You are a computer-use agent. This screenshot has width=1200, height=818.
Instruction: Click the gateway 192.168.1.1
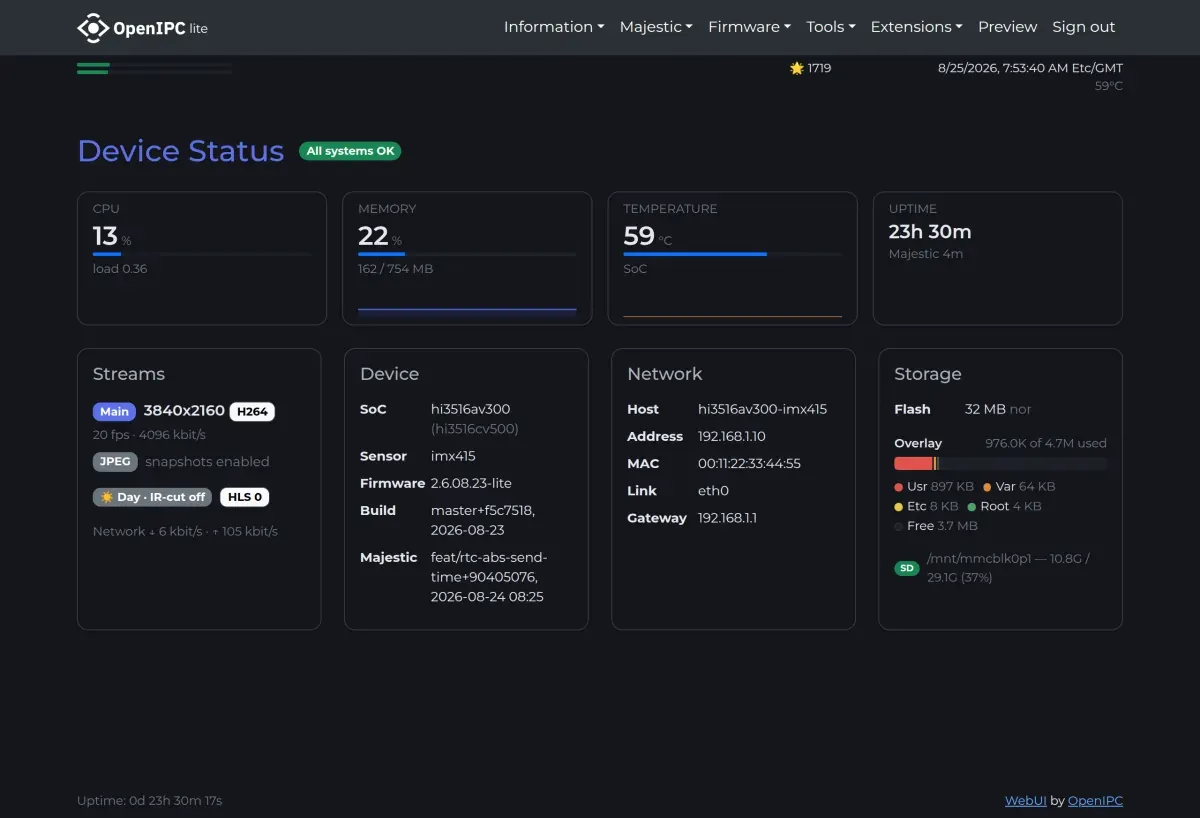click(x=727, y=518)
